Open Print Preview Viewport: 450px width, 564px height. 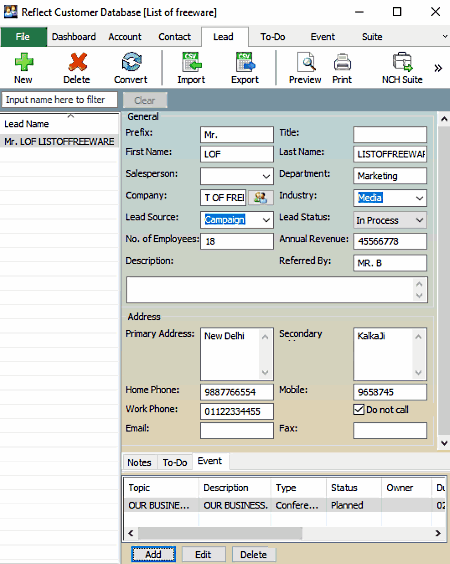(305, 68)
